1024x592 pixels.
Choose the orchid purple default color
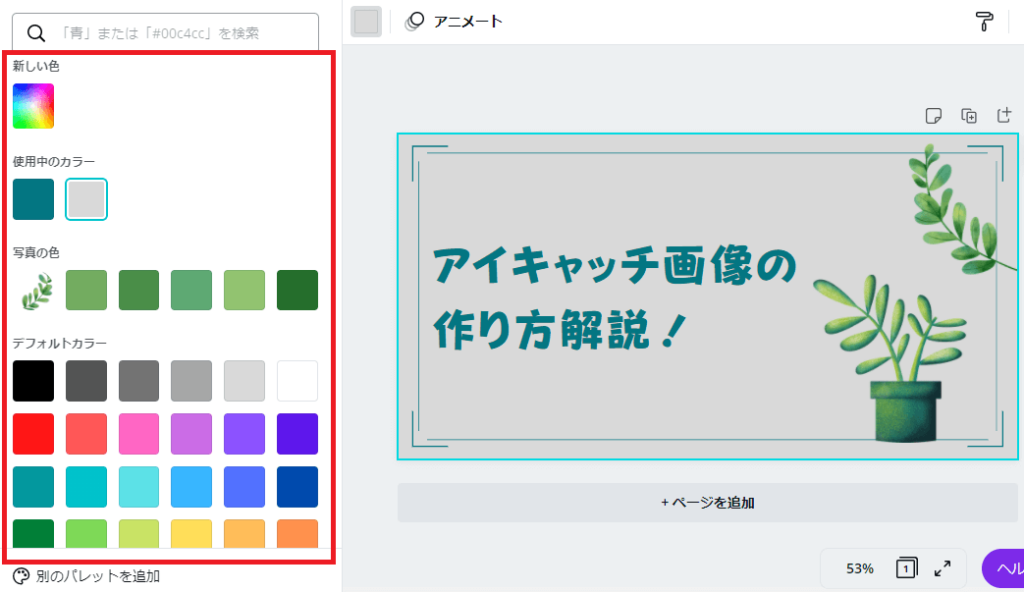click(x=191, y=434)
